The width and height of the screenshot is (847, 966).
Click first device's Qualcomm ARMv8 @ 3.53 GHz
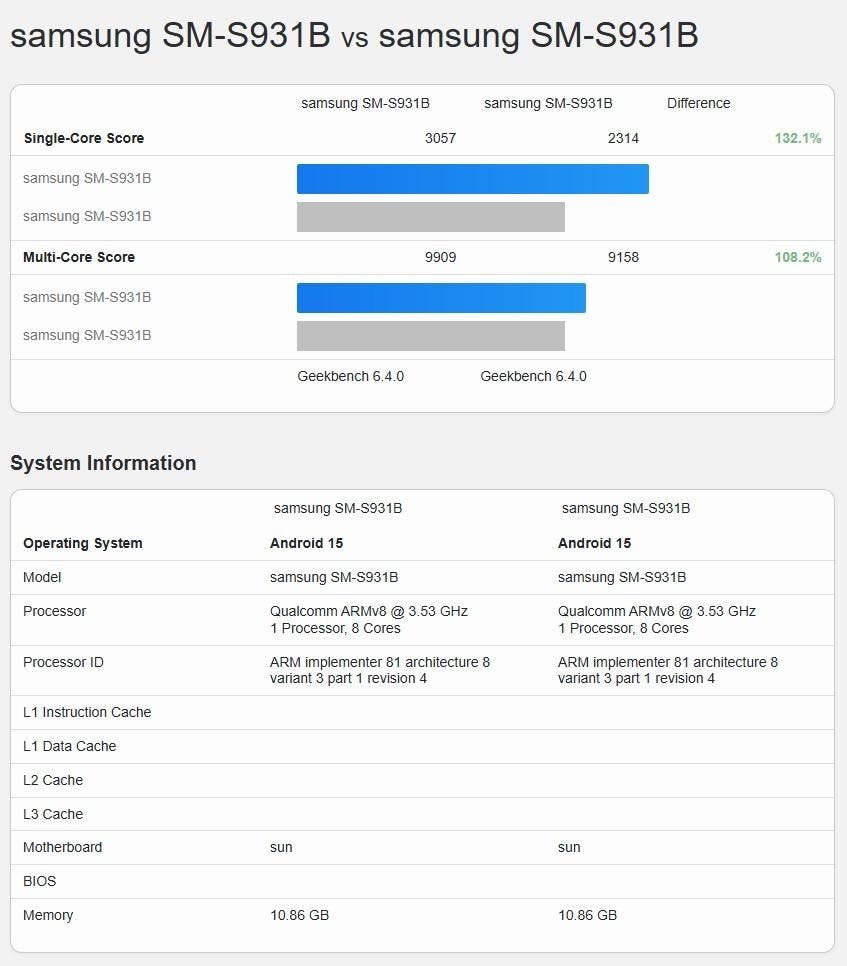[368, 611]
